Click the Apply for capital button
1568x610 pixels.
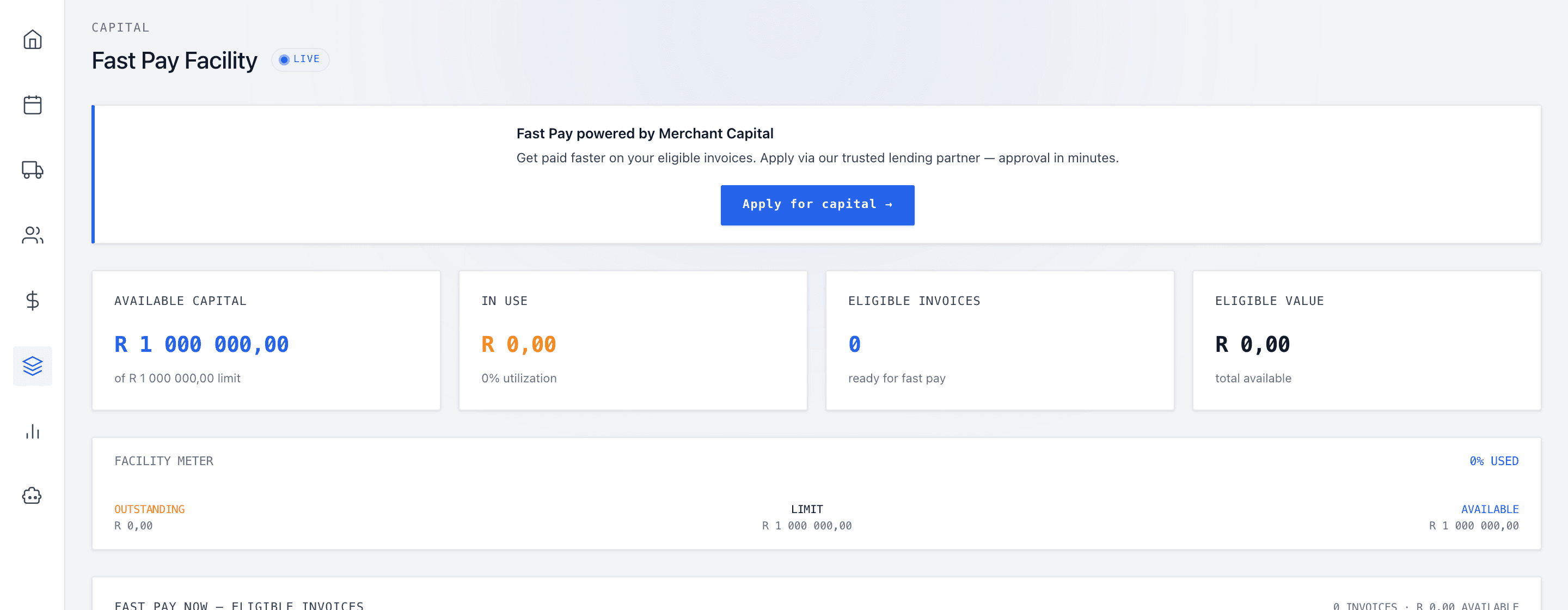(x=817, y=205)
